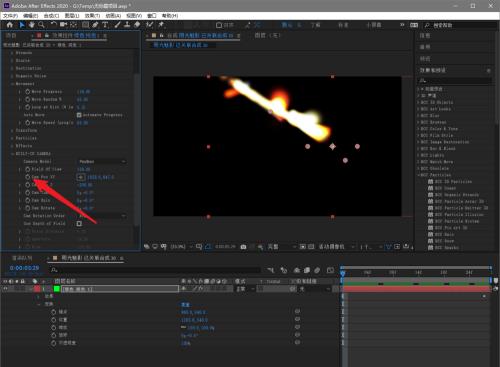Toggle transparency grid button below viewer

coord(311,247)
